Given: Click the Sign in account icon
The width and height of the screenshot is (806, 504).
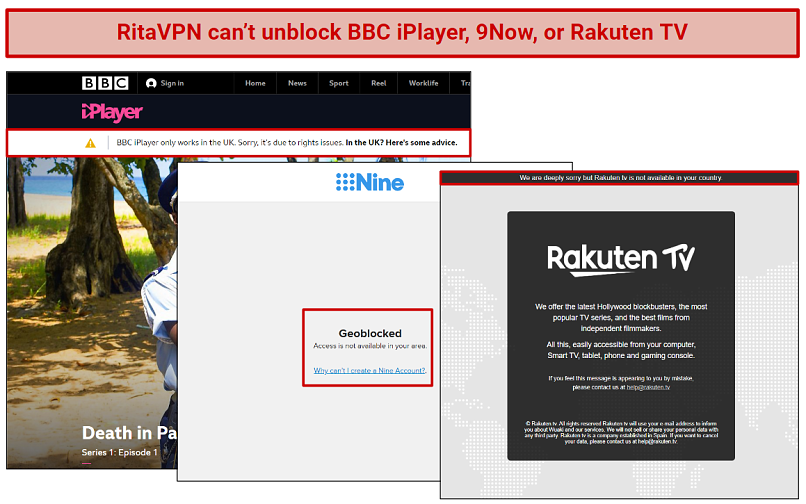Looking at the screenshot, I should point(151,83).
